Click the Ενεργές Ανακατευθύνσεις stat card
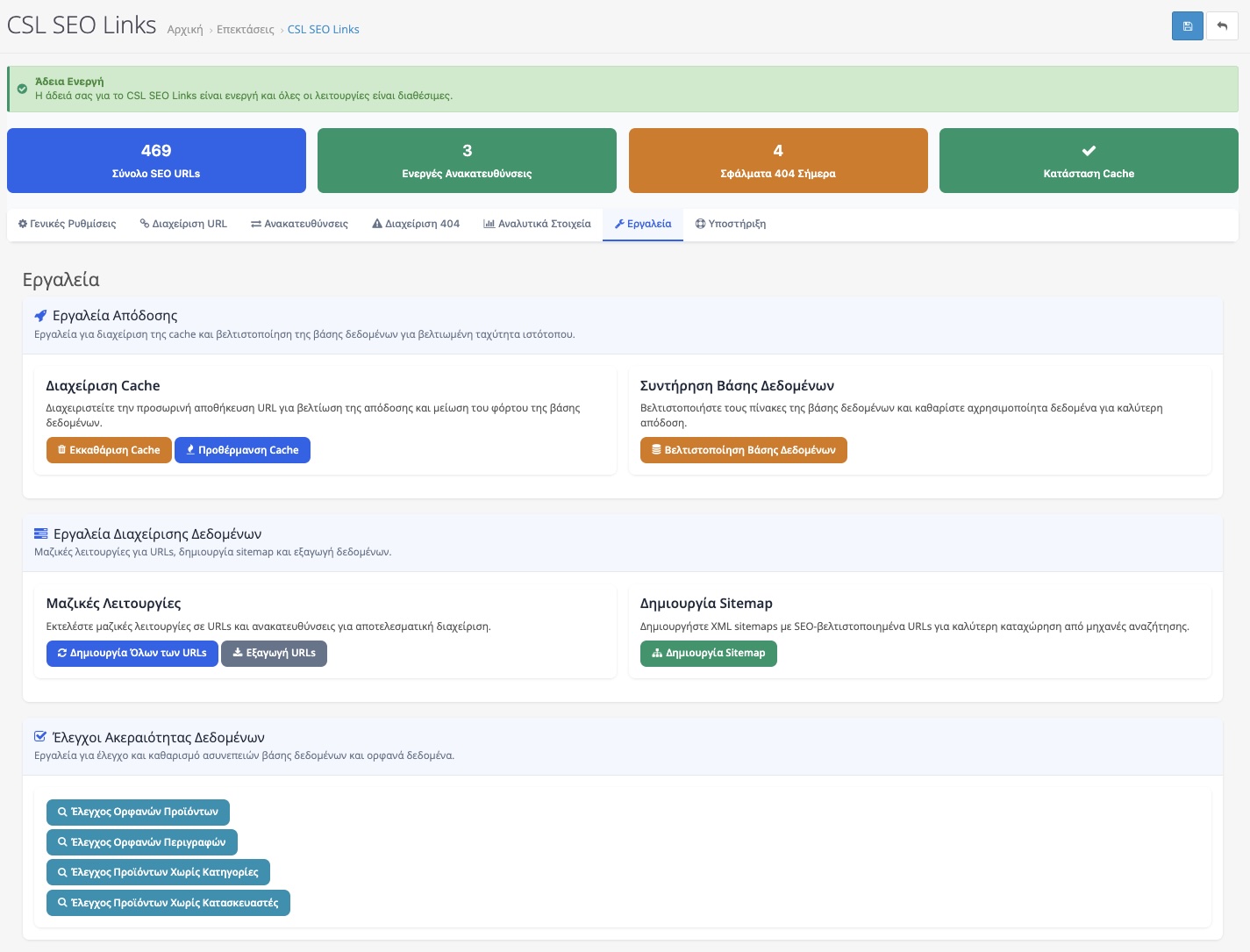The width and height of the screenshot is (1250, 952). [467, 161]
